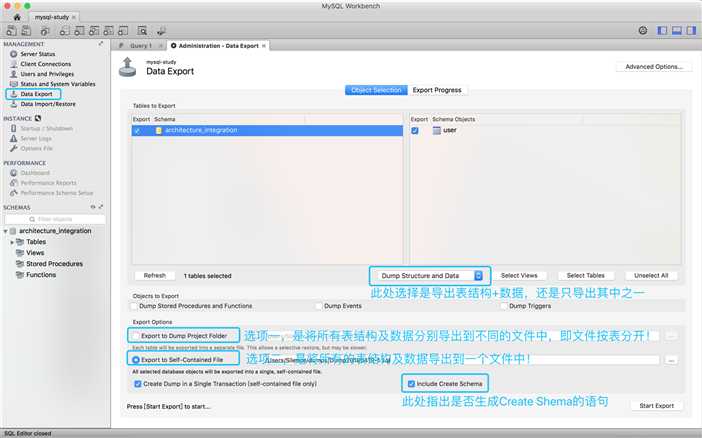Viewport: 702px width, 438px height.
Task: Click Unselect All button
Action: point(651,276)
